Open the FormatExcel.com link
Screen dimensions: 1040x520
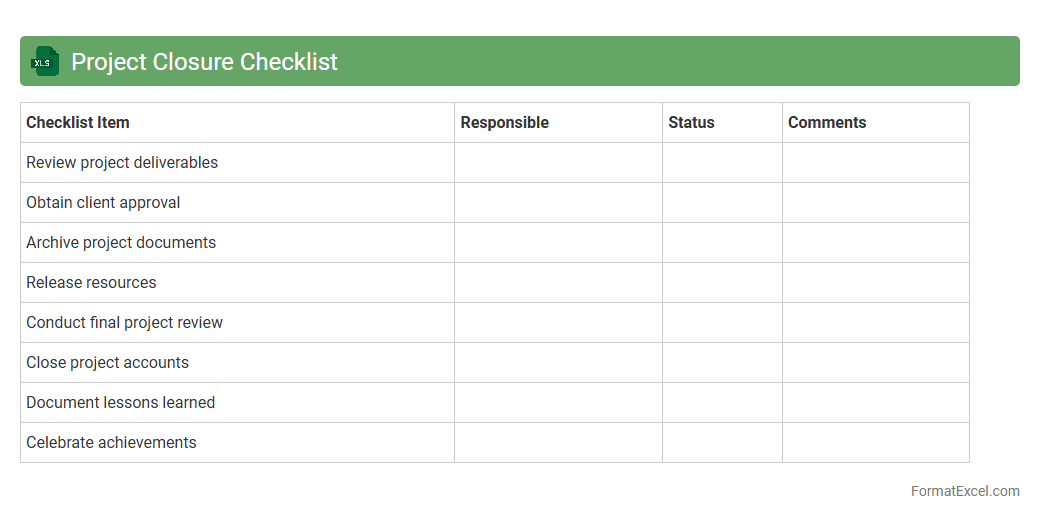pos(965,491)
